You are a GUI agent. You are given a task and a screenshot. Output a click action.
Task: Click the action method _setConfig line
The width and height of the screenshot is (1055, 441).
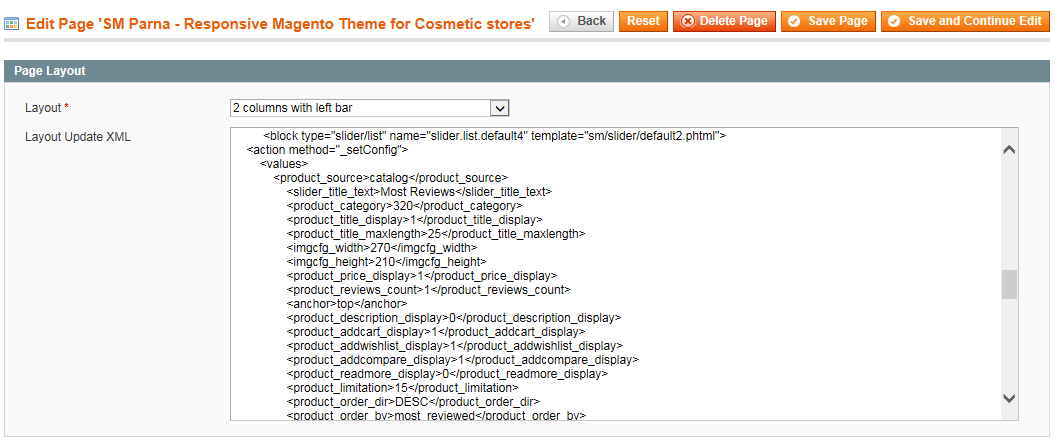pos(328,149)
